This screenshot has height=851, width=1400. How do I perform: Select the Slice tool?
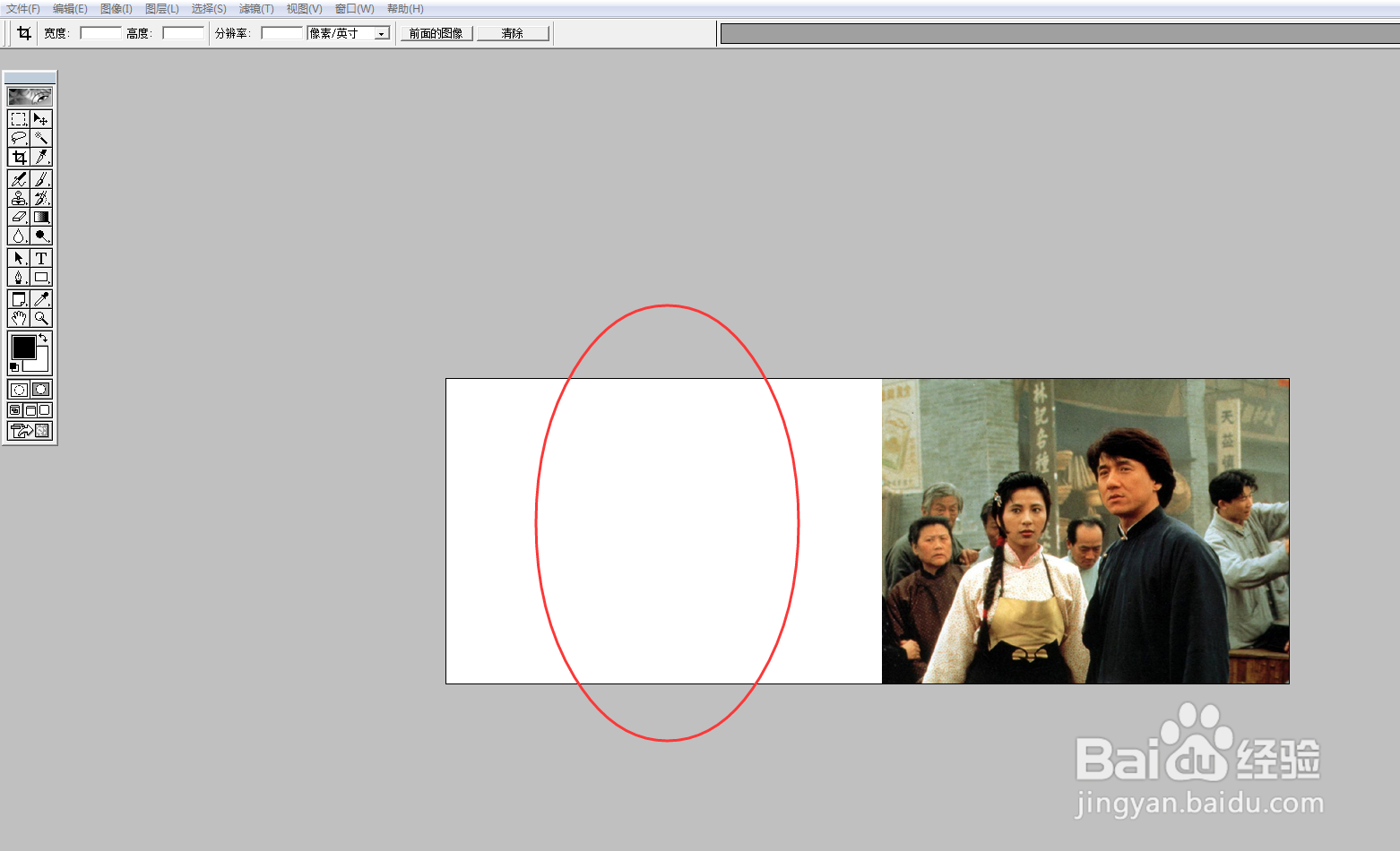(41, 157)
